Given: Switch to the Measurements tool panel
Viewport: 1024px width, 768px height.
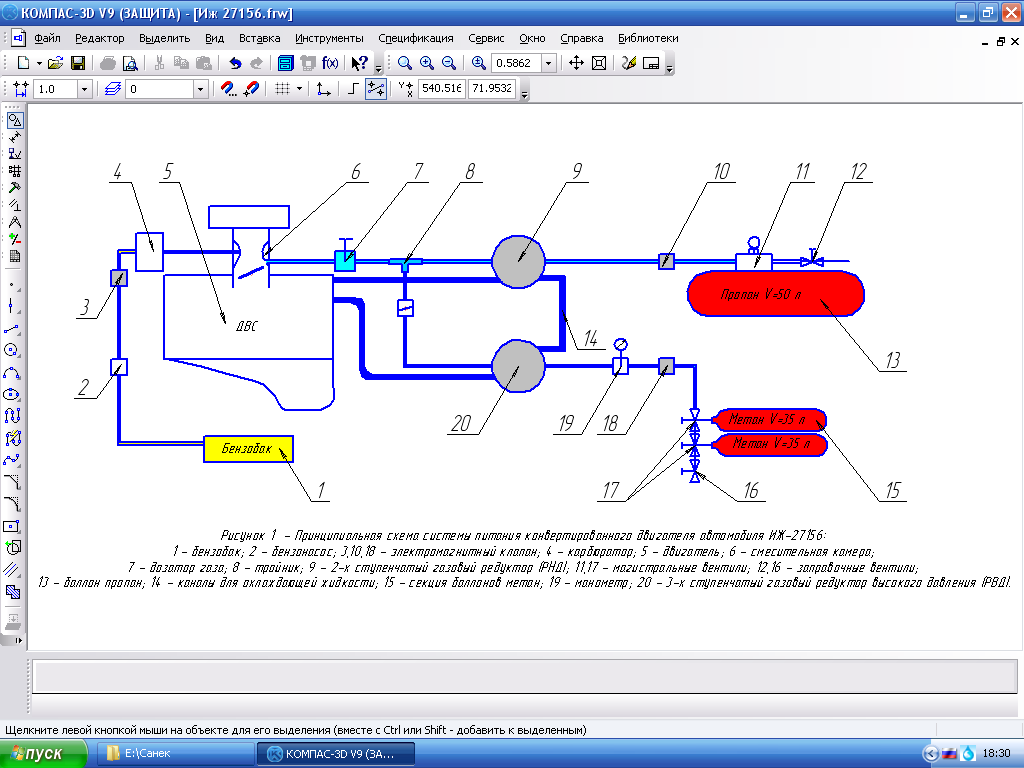Looking at the screenshot, I should click(x=14, y=222).
